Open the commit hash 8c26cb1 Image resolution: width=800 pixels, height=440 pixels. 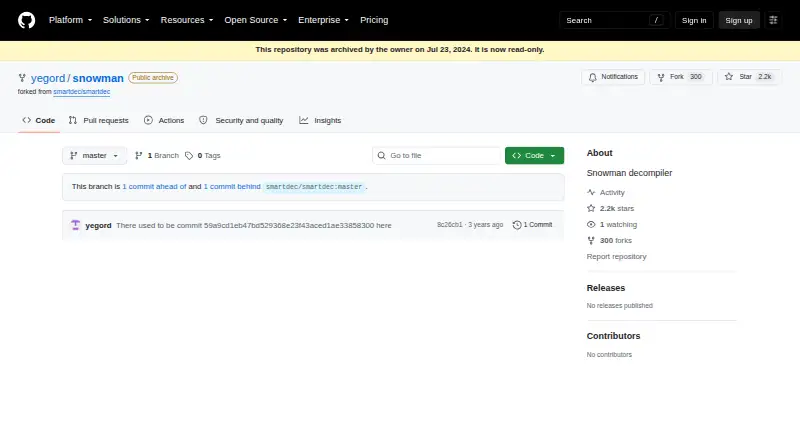pos(449,225)
